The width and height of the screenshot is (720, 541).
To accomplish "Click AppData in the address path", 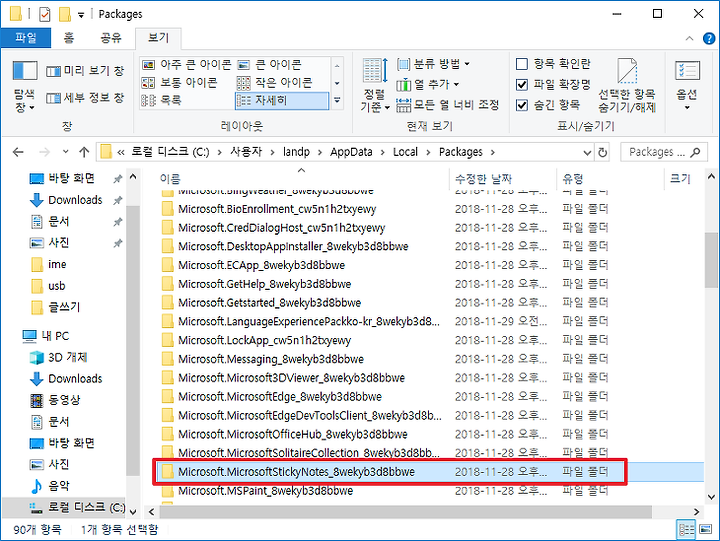I will (x=351, y=152).
